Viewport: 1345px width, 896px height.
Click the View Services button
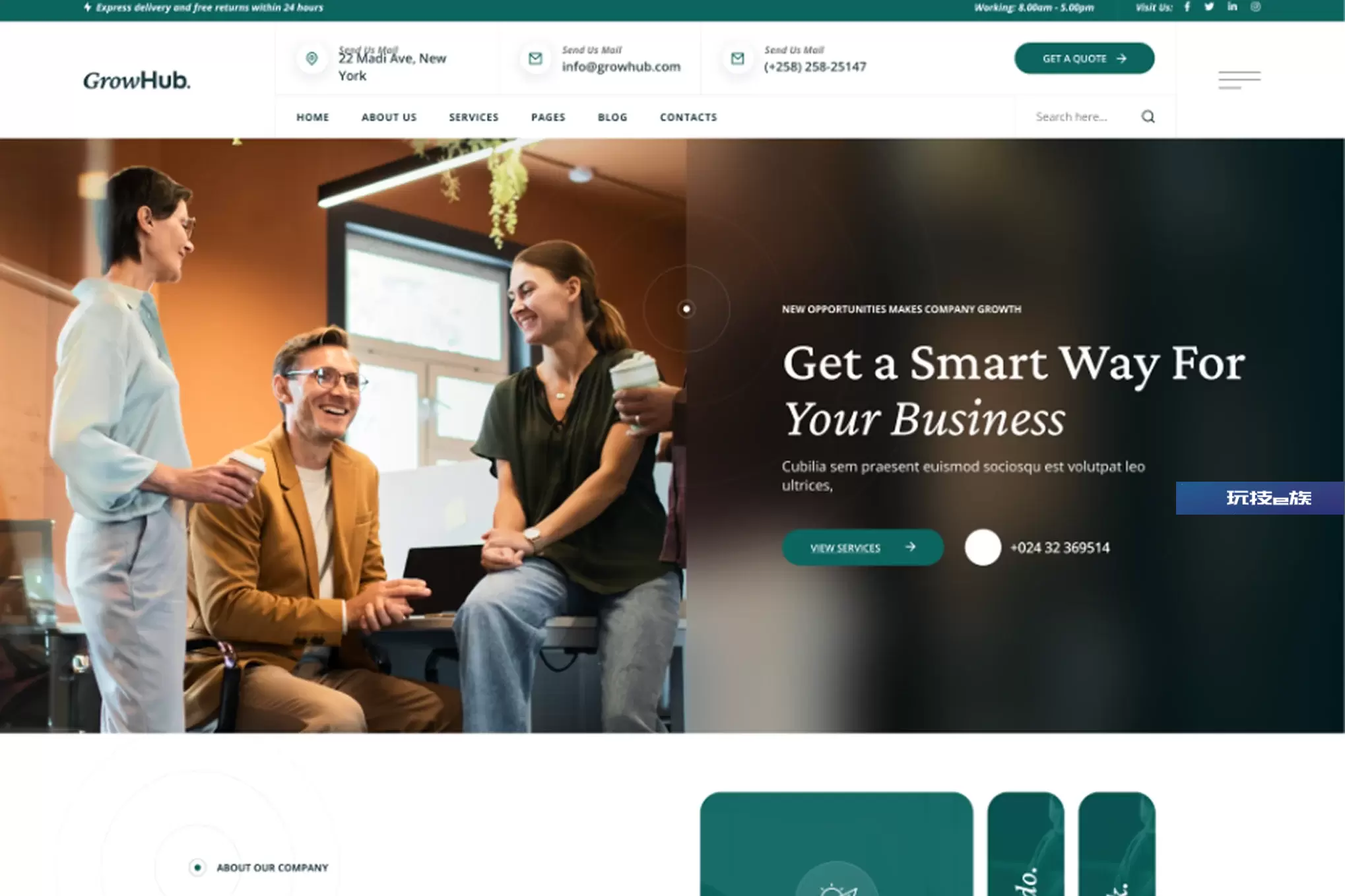coord(863,547)
